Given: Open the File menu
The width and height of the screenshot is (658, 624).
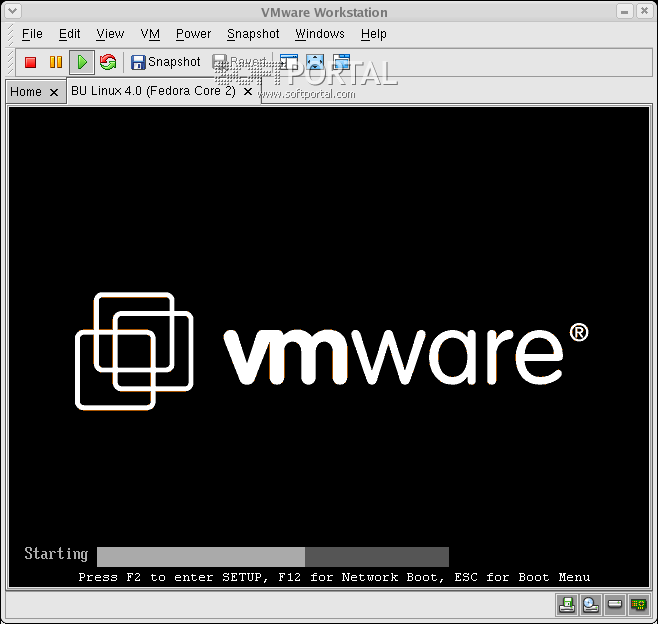Looking at the screenshot, I should 32,34.
